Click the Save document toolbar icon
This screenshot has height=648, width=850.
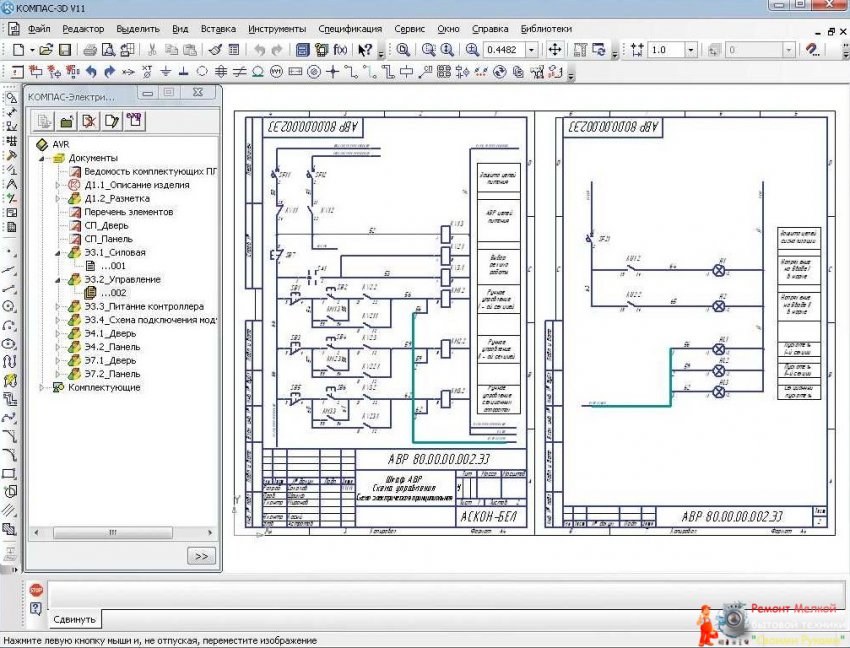pyautogui.click(x=67, y=49)
